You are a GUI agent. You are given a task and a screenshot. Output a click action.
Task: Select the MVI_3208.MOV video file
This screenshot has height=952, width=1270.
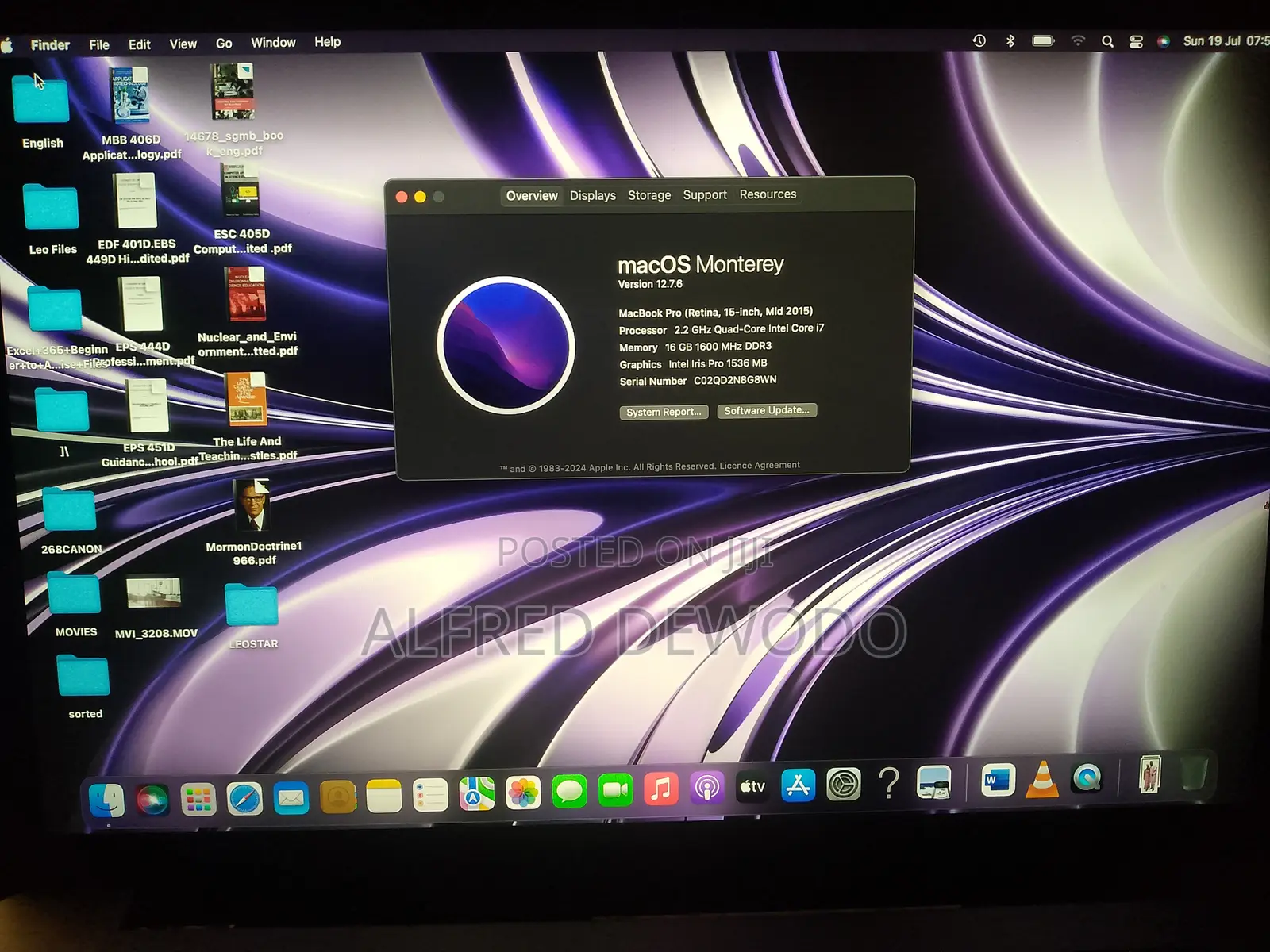click(154, 606)
